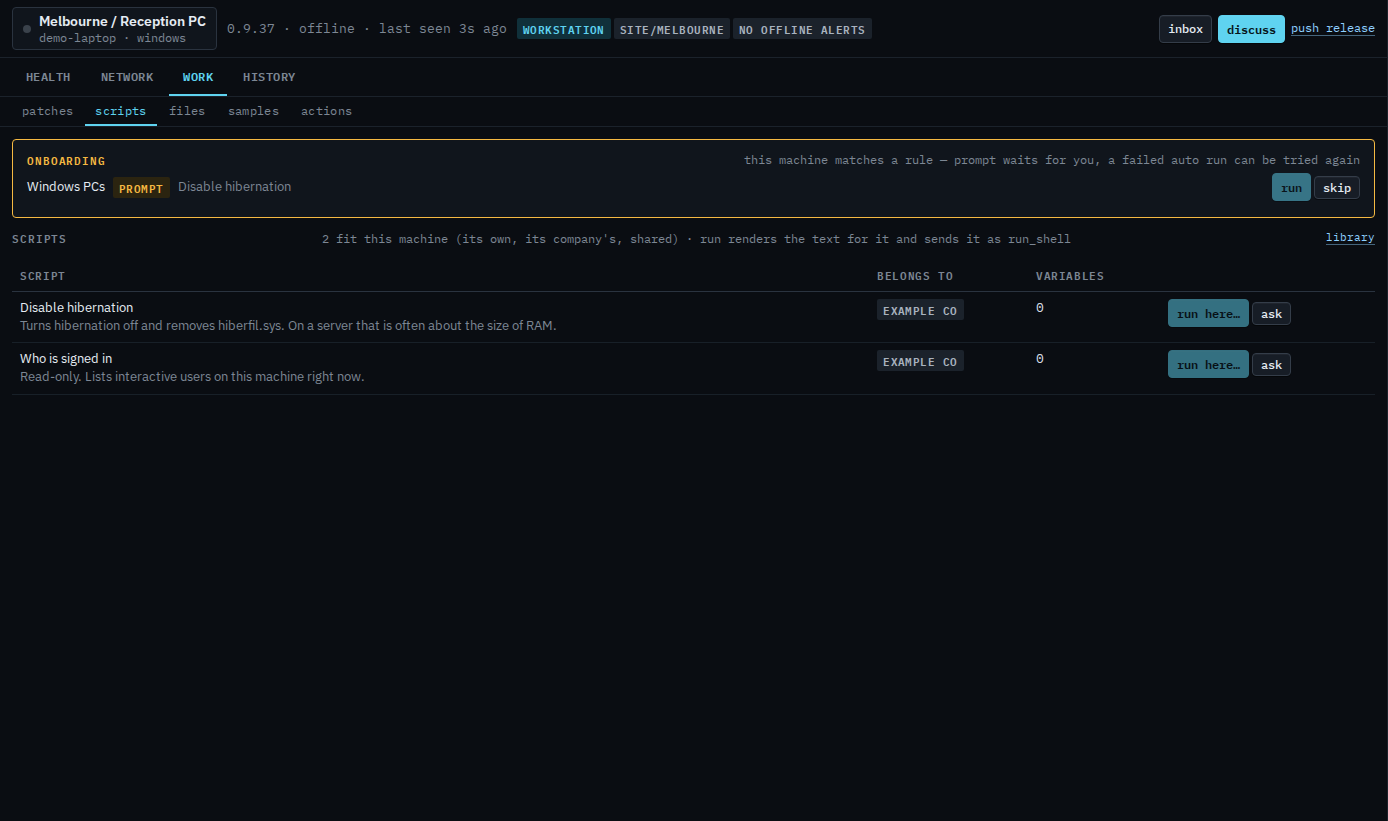The width and height of the screenshot is (1388, 821).
Task: Select the WORK tab
Action: click(x=198, y=77)
